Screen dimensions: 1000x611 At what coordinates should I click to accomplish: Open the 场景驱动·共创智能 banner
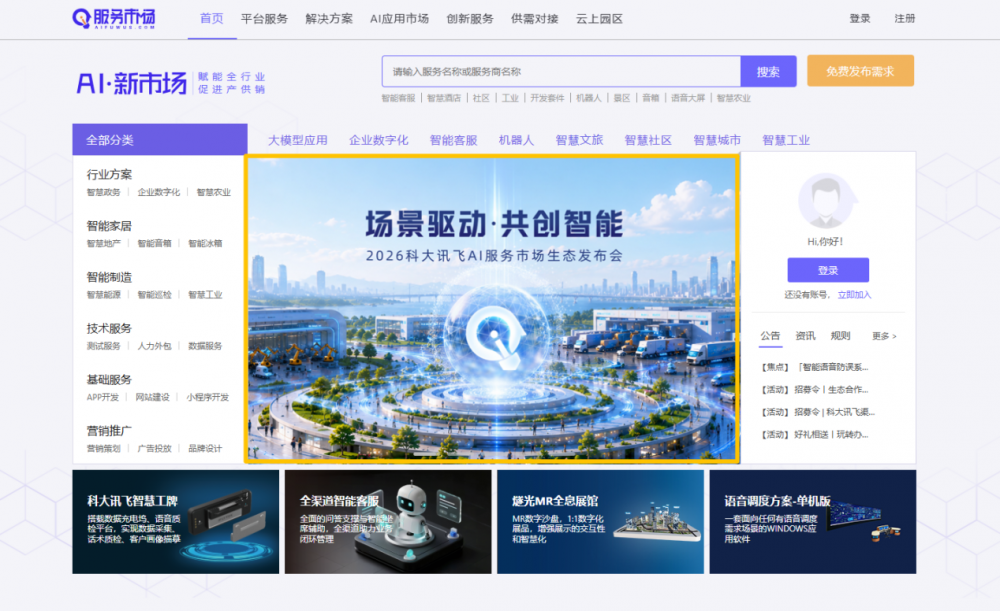pyautogui.click(x=492, y=308)
